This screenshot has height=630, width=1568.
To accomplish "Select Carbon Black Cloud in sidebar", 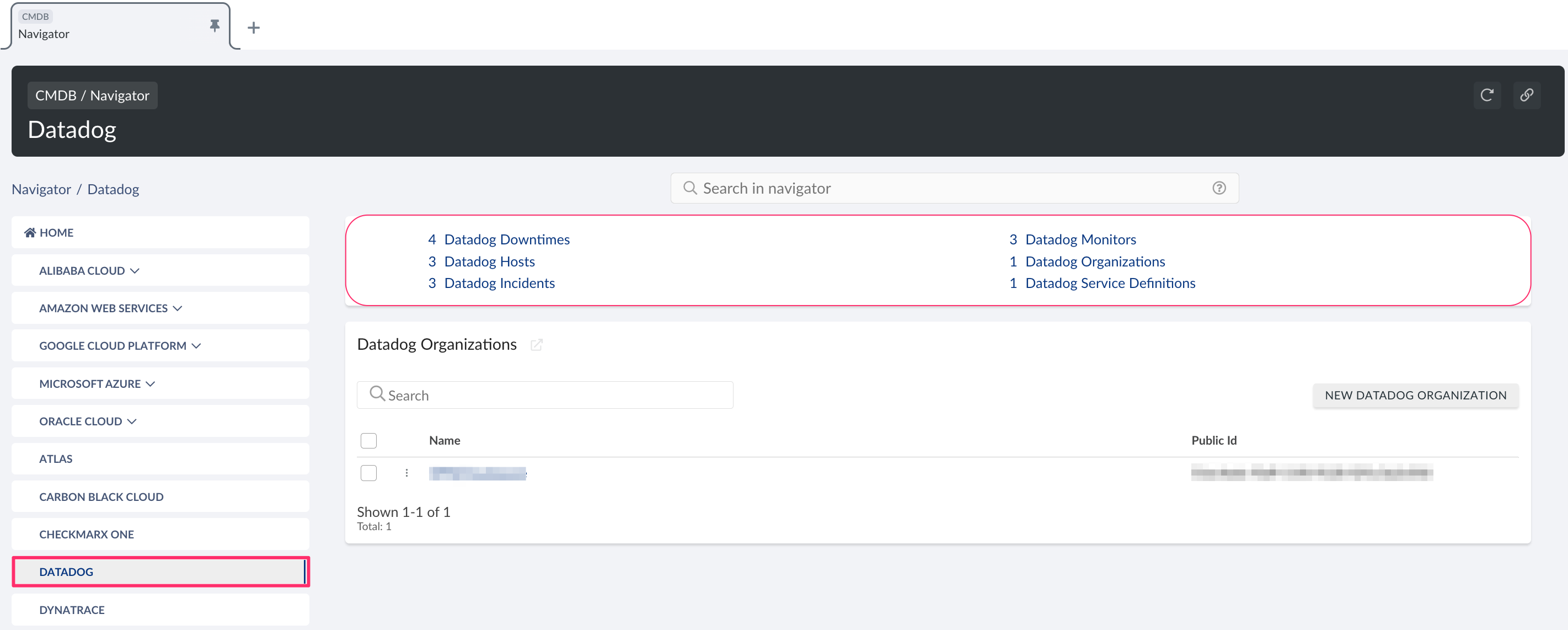I will click(x=160, y=496).
